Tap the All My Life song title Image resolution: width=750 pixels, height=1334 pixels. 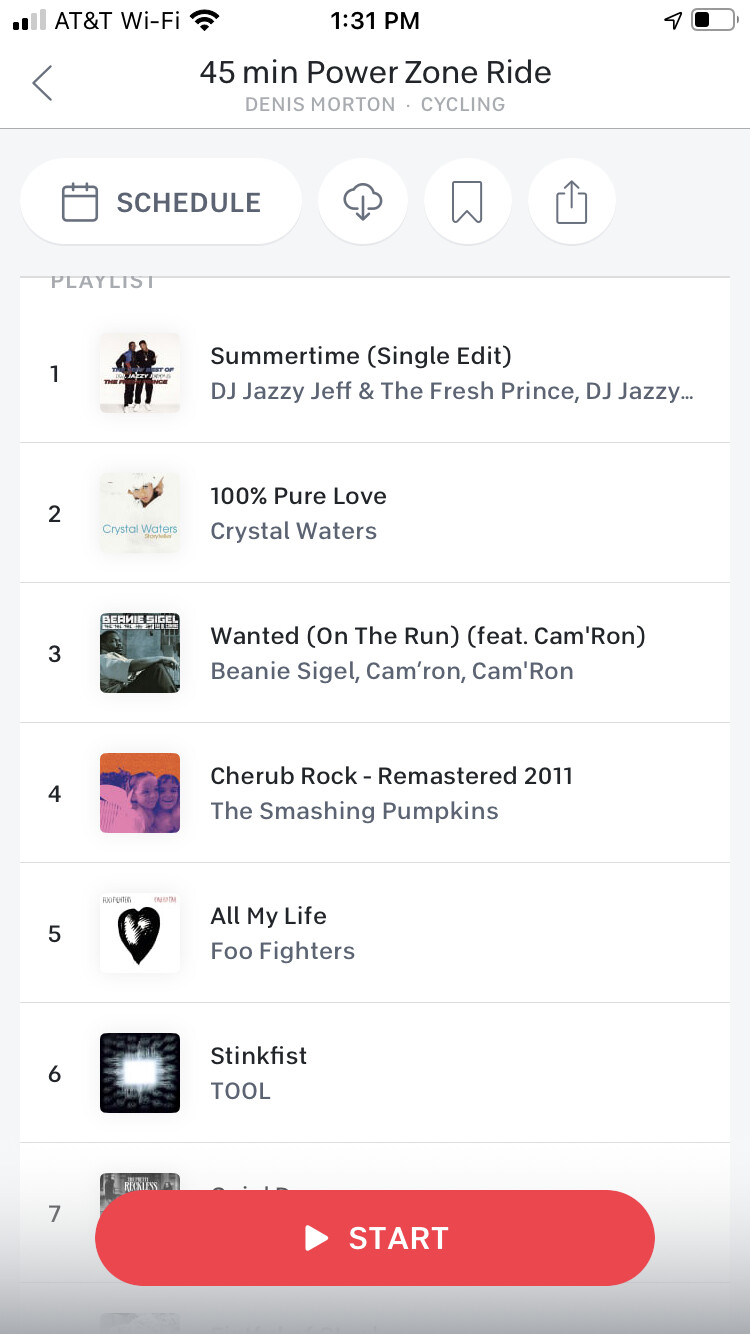(268, 916)
